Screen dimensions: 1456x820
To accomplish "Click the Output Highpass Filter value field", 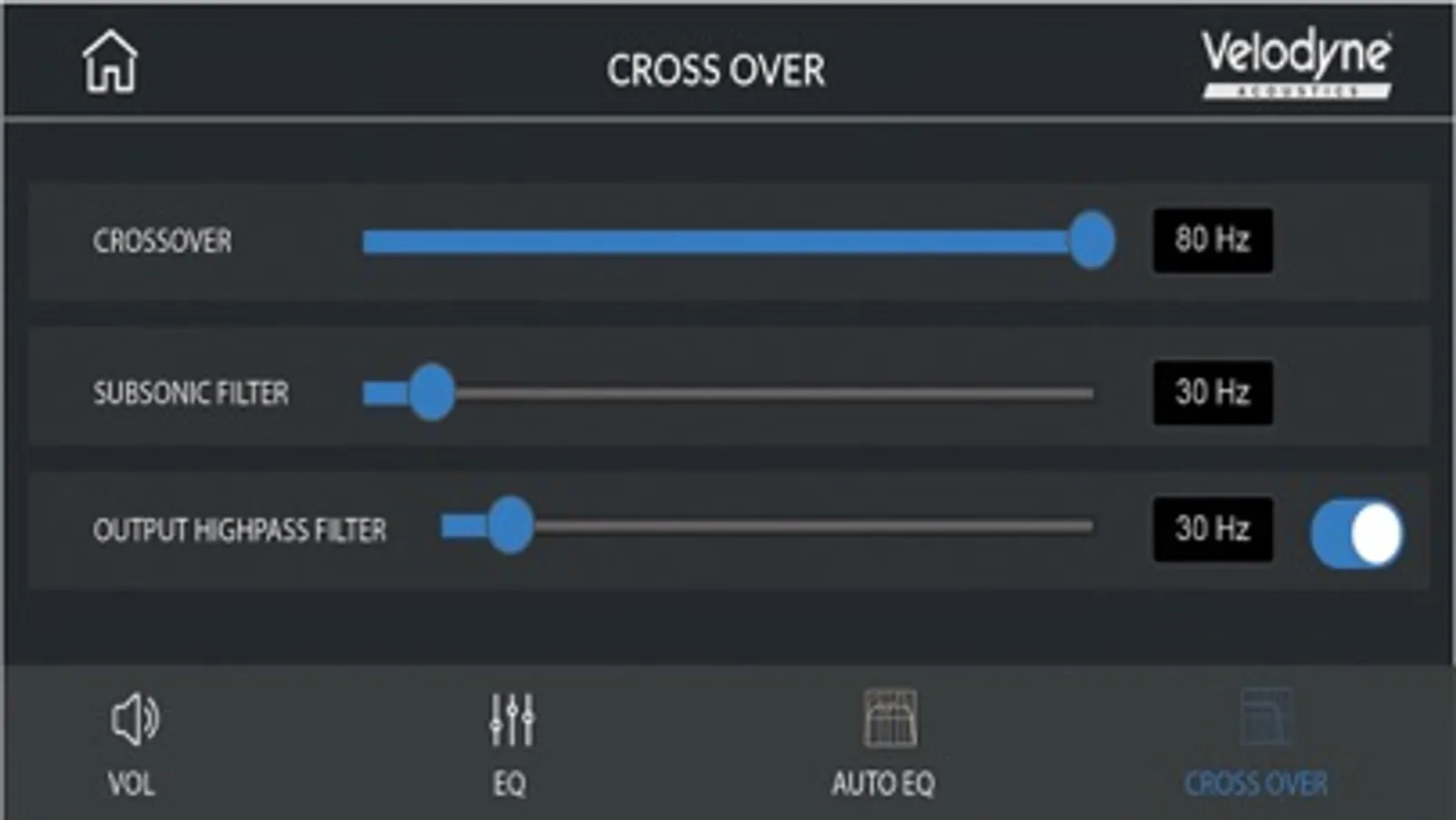I will [1212, 527].
